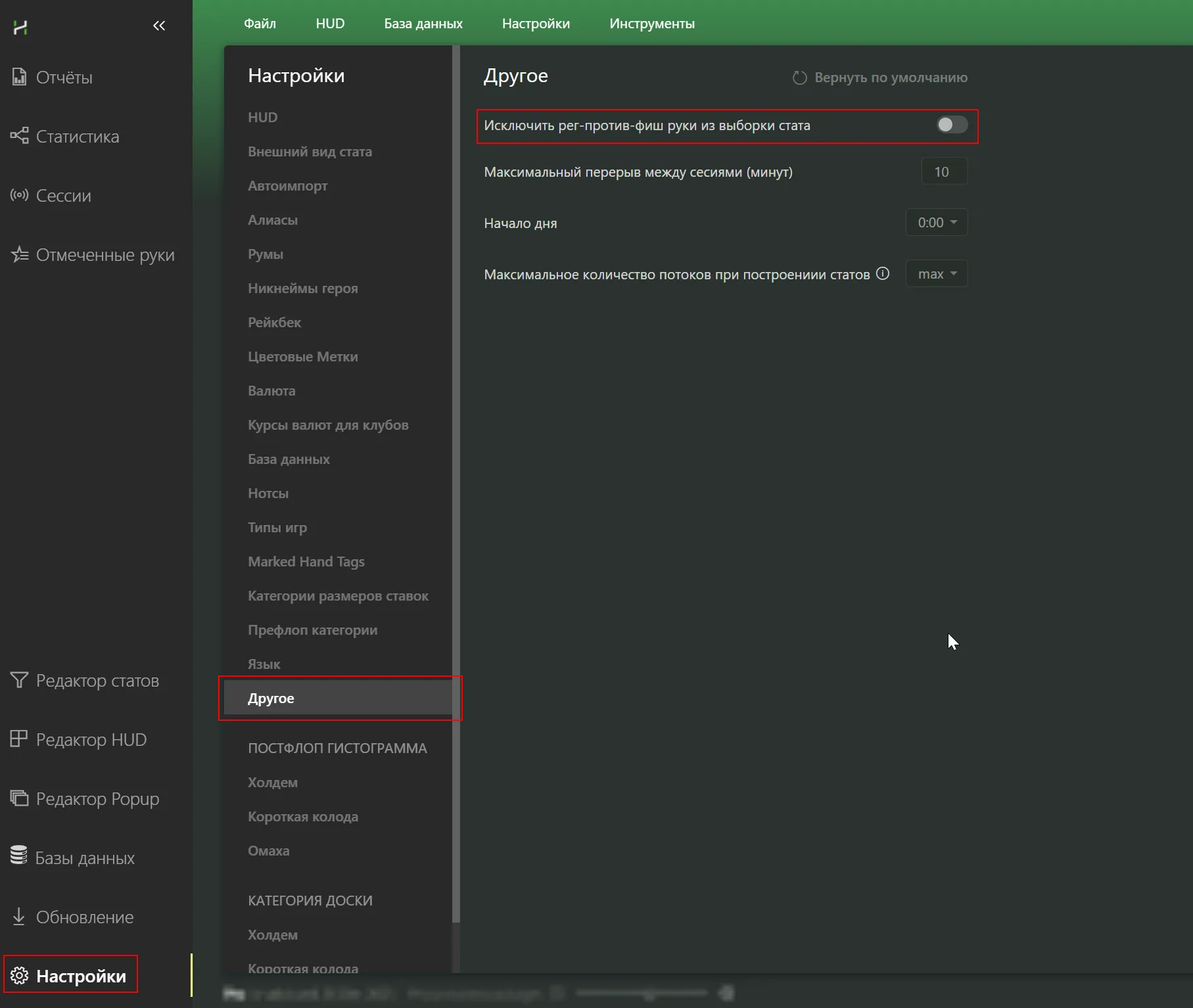
Task: Click the Hand2Note logo icon
Action: coord(20,27)
